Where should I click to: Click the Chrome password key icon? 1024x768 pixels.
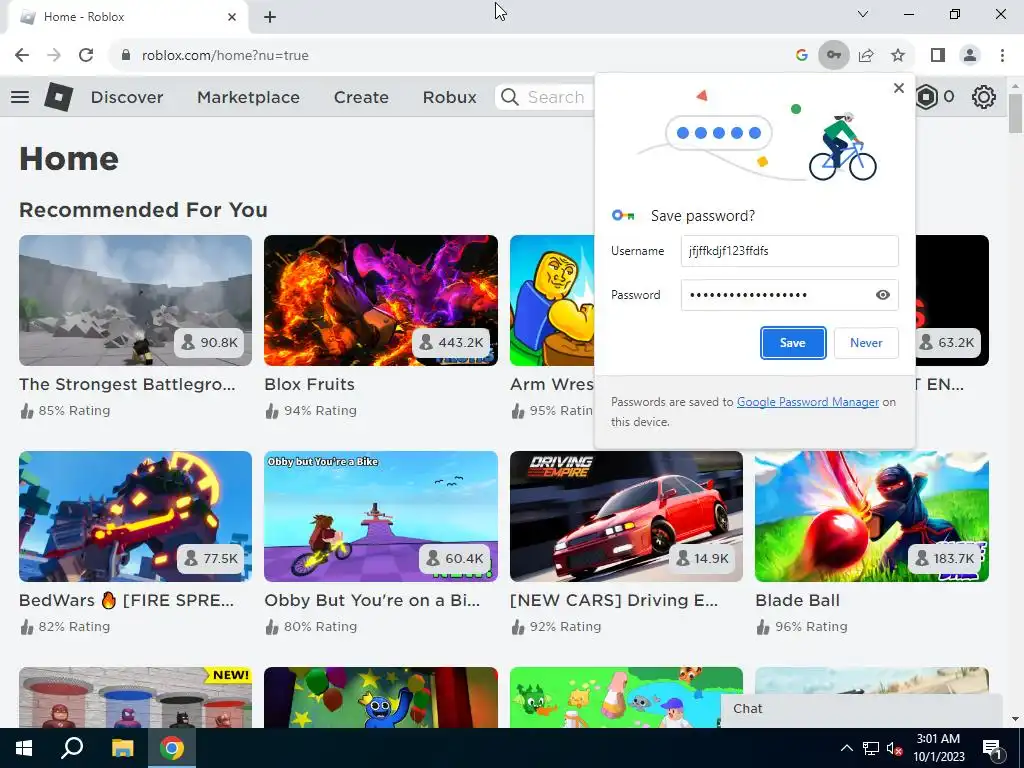point(834,56)
